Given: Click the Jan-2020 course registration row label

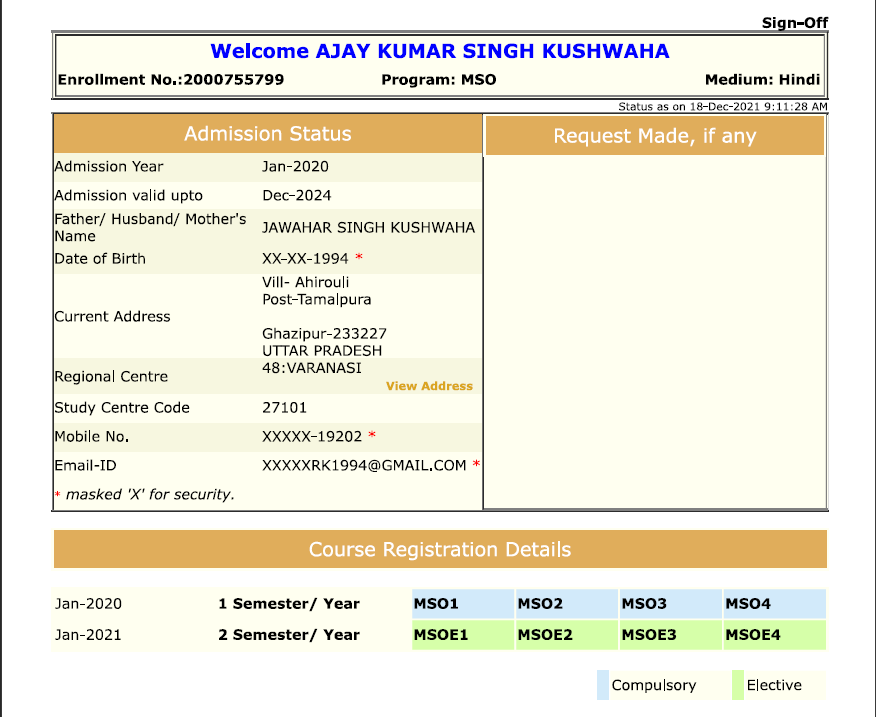Looking at the screenshot, I should [x=88, y=604].
